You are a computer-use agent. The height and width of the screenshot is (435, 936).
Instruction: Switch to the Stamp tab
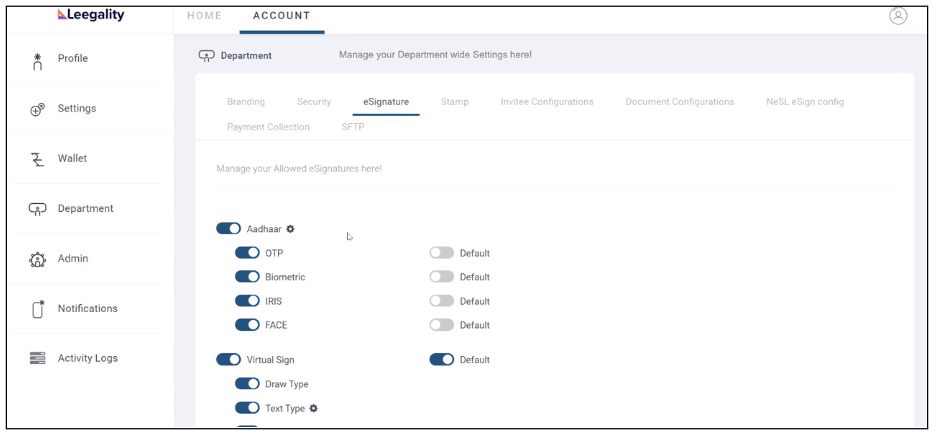point(455,102)
